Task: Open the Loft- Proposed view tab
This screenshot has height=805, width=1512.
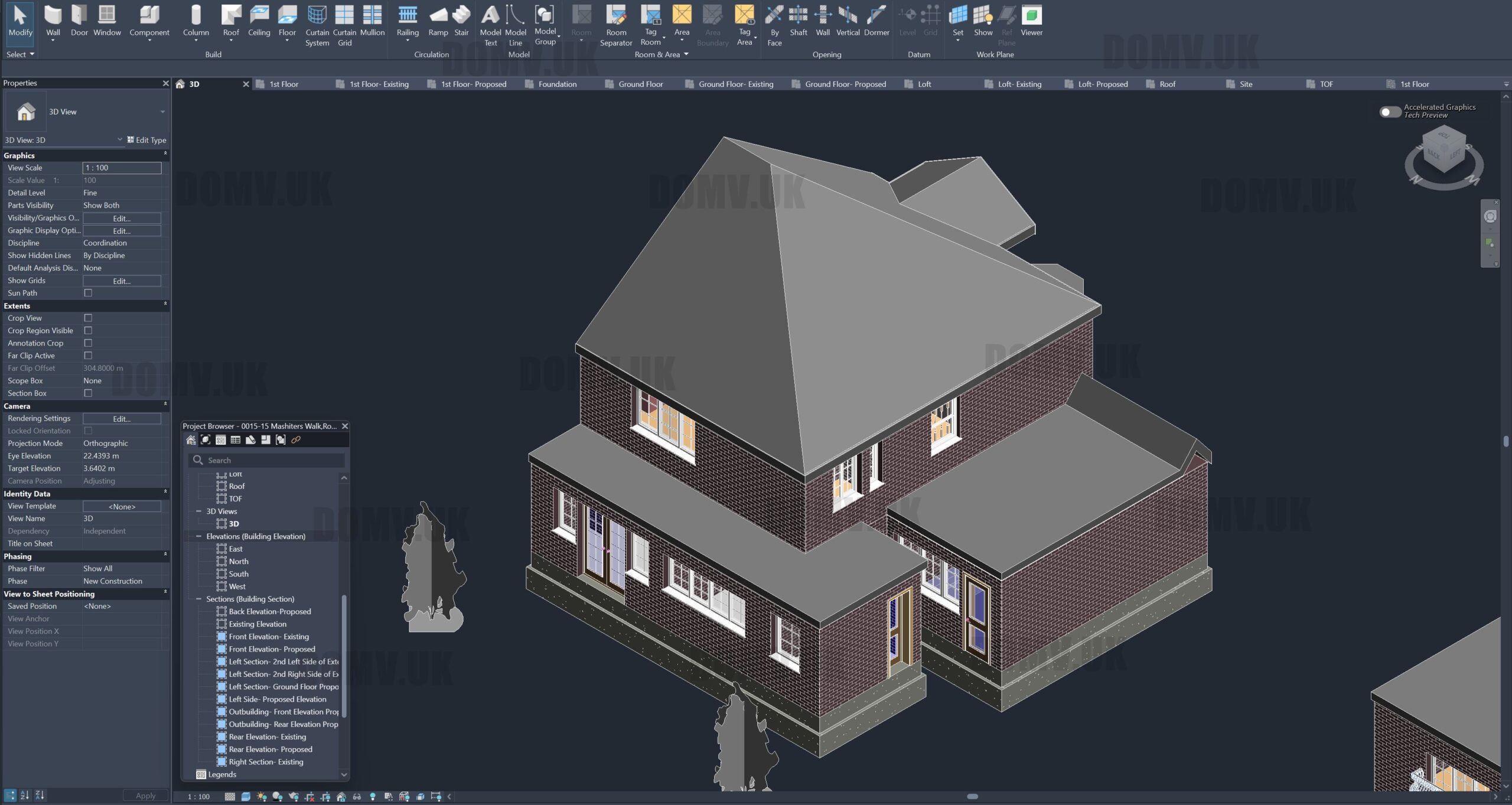Action: click(1102, 84)
